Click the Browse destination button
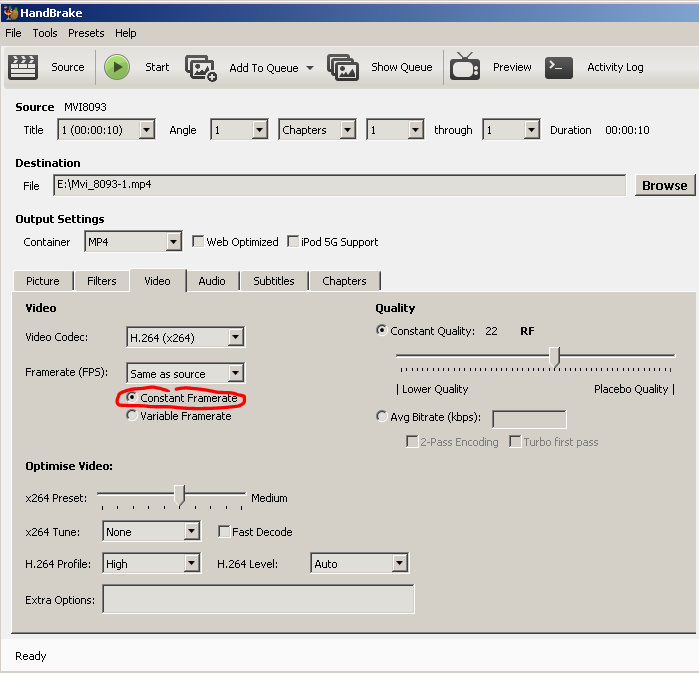This screenshot has height=673, width=699. pos(665,185)
